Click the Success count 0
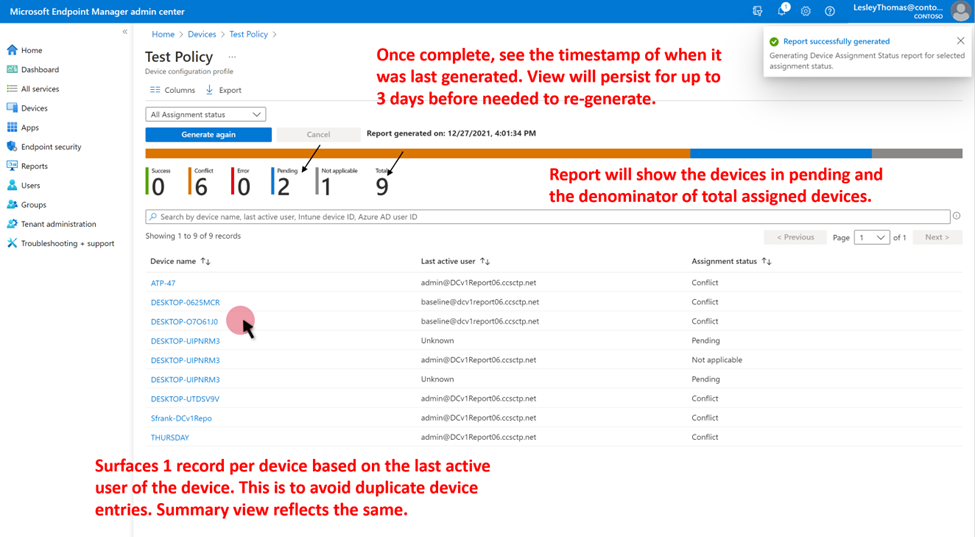Screen dimensions: 975x537 click(x=159, y=186)
